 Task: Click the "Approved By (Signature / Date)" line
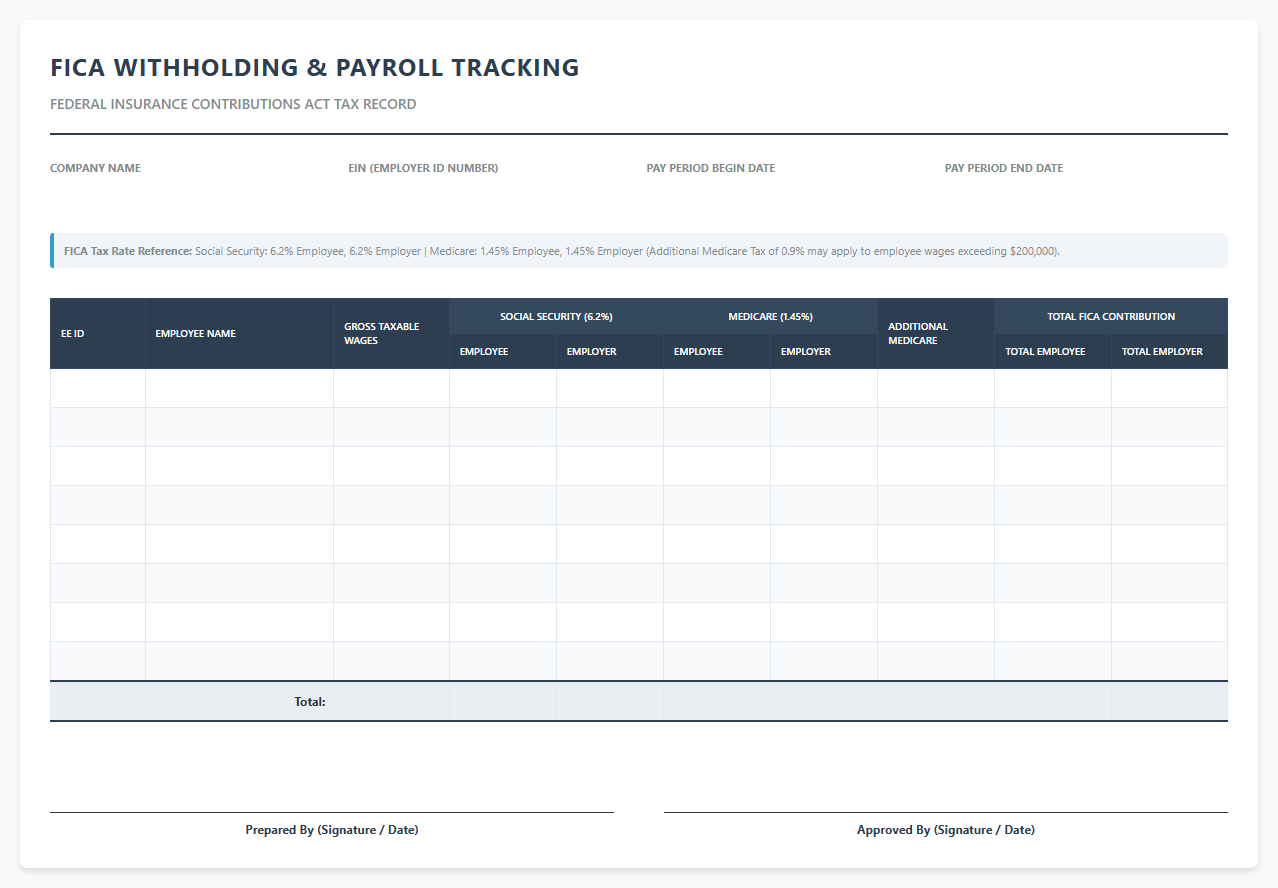click(946, 826)
